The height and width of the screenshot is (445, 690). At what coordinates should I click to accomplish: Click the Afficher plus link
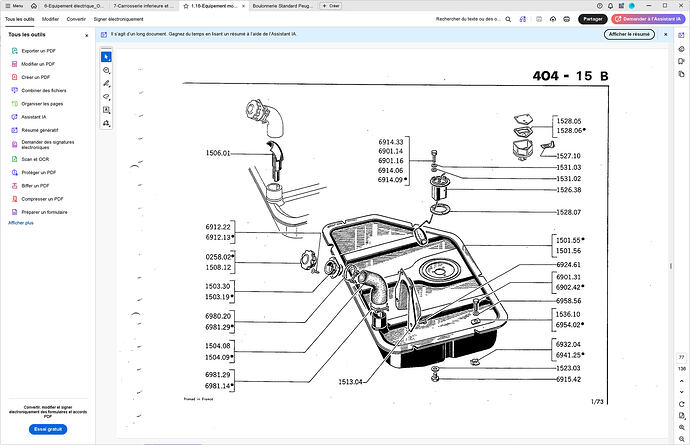(x=21, y=223)
